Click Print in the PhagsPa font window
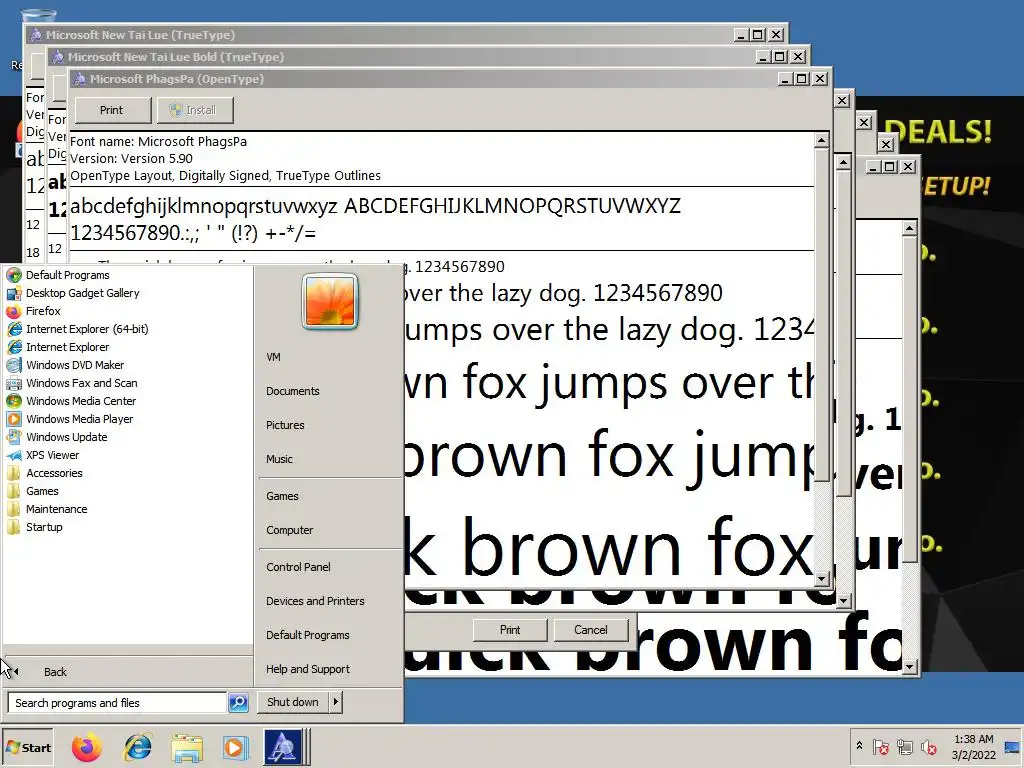1024x768 pixels. click(112, 110)
